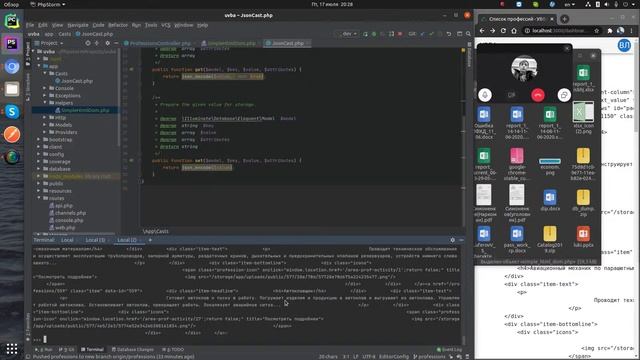This screenshot has width=640, height=360.
Task: Open db_dump.zip in the file window
Action: [583, 202]
